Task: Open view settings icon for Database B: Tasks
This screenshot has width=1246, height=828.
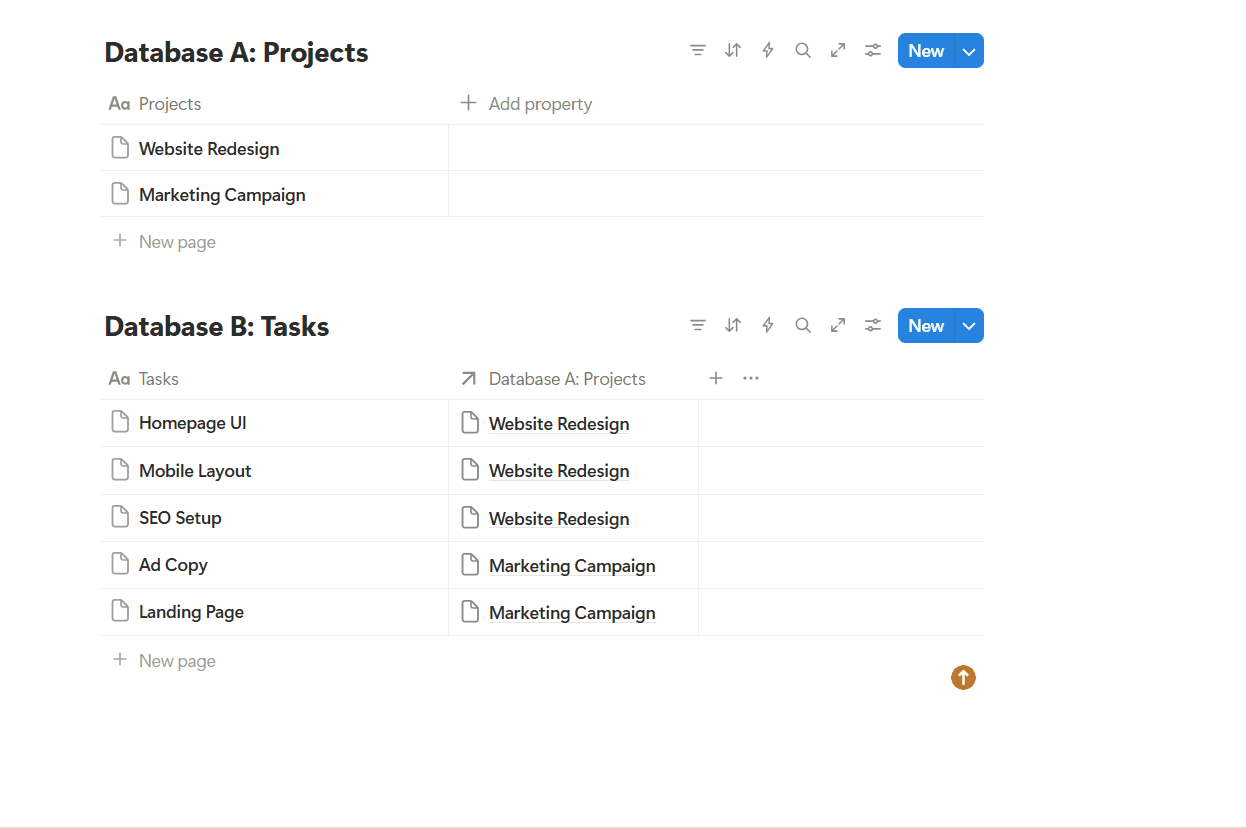Action: tap(873, 325)
